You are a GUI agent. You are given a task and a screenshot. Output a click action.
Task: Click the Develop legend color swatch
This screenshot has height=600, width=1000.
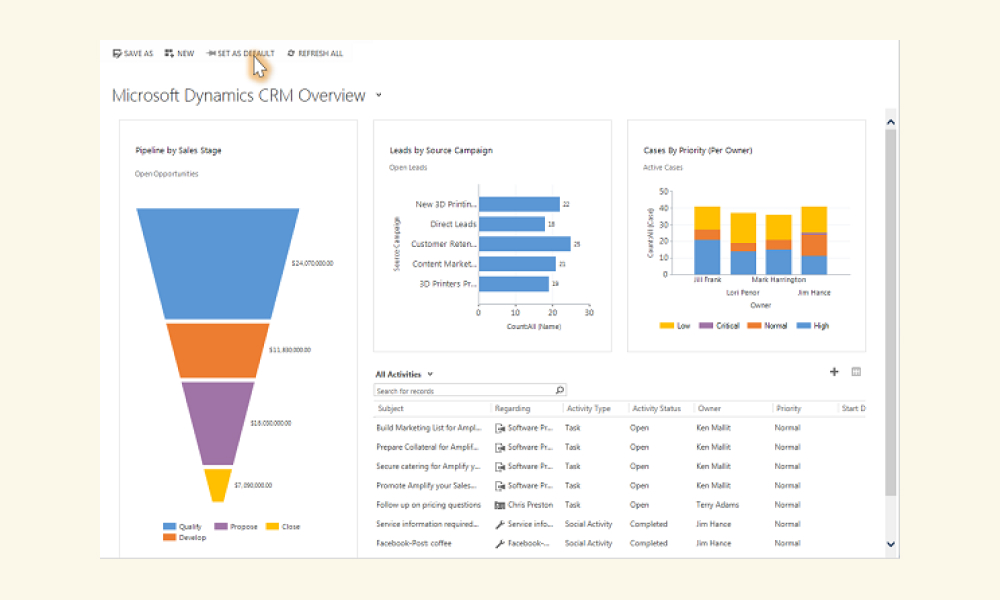coord(169,537)
